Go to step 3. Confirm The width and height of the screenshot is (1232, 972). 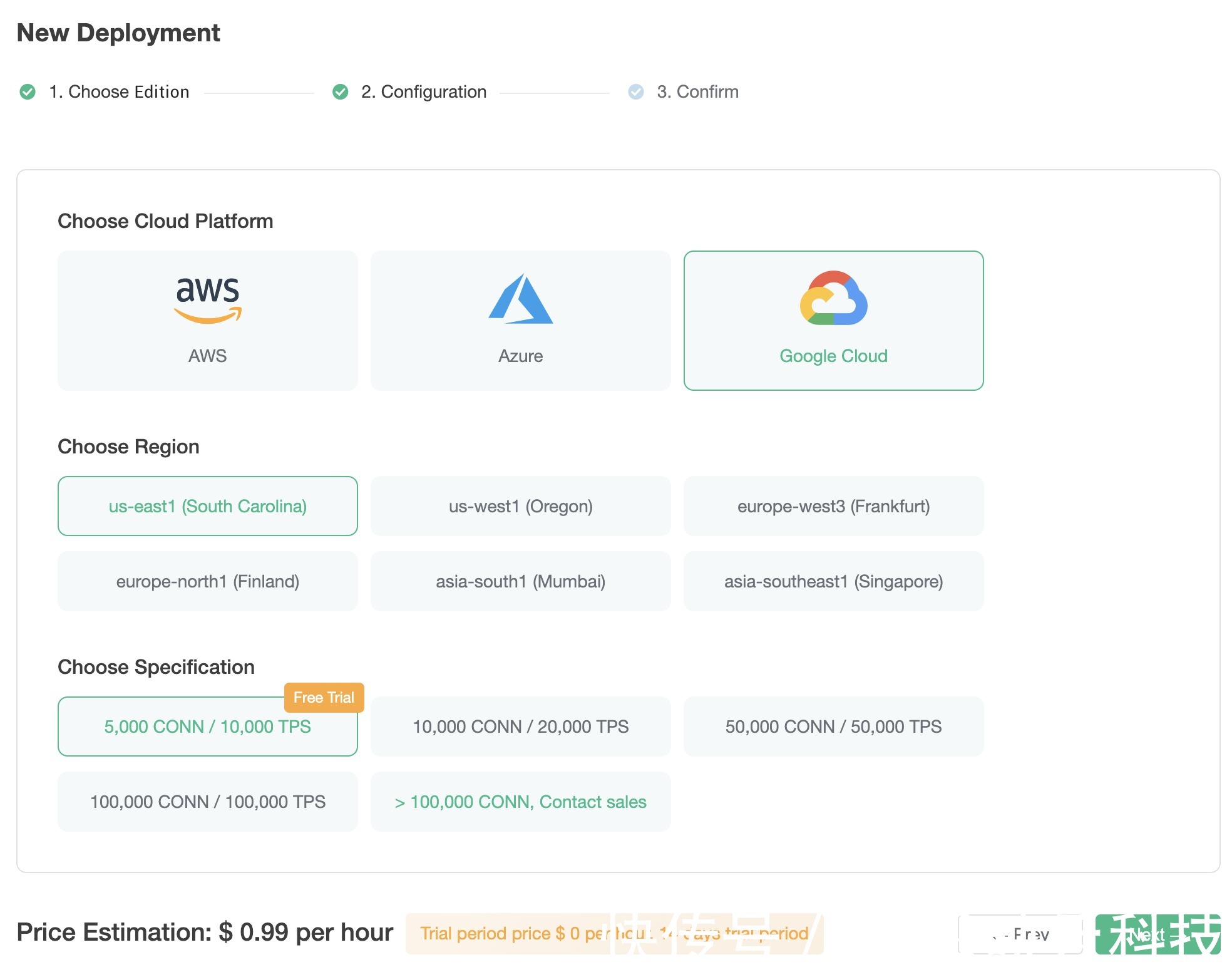[x=697, y=92]
